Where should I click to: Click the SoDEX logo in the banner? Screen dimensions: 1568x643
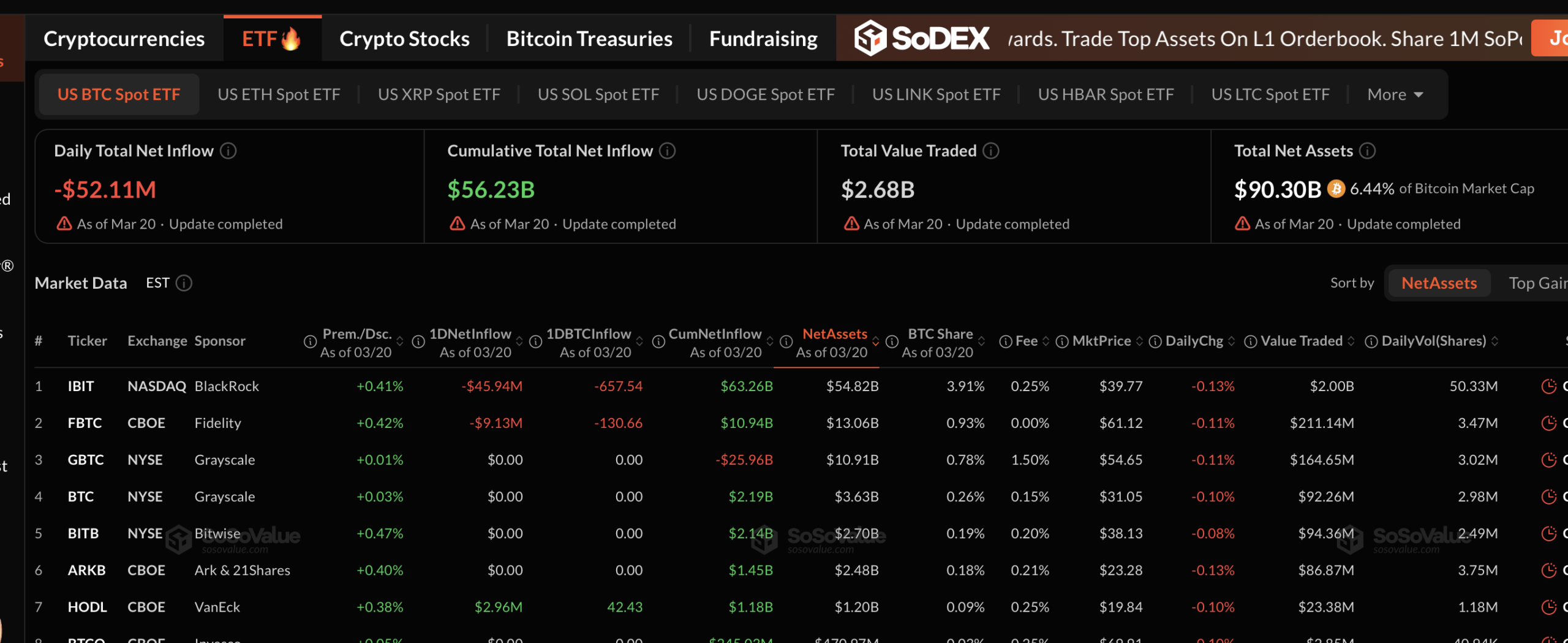tap(921, 39)
